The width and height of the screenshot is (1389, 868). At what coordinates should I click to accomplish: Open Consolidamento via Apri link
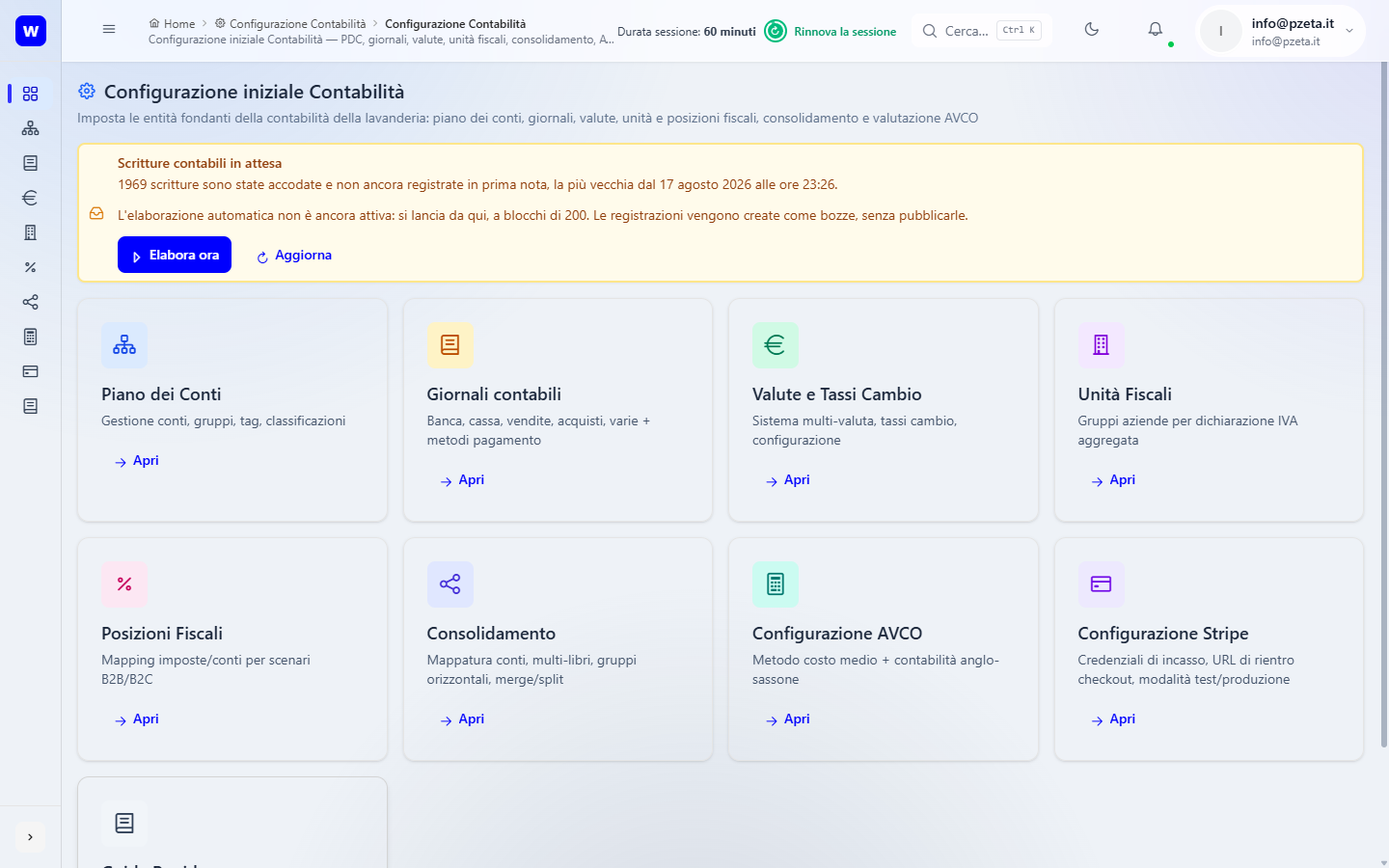462,719
